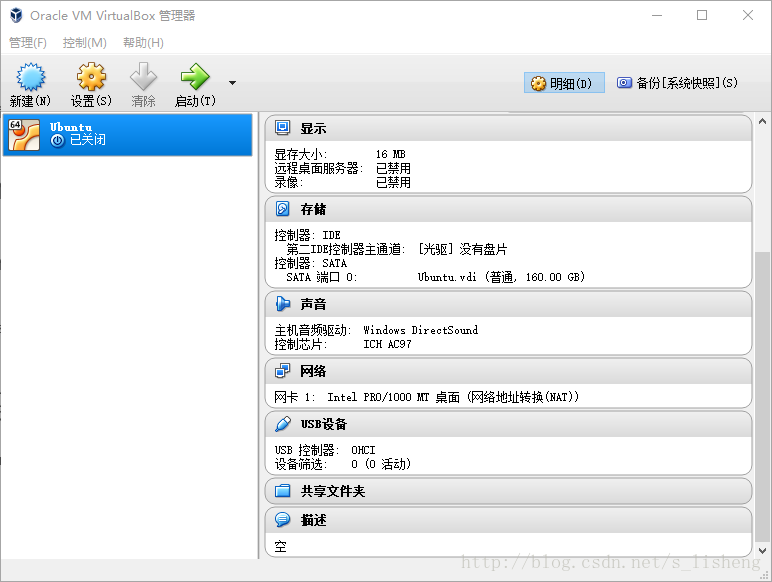Click the USB设备 section icon
The image size is (772, 582).
[283, 424]
